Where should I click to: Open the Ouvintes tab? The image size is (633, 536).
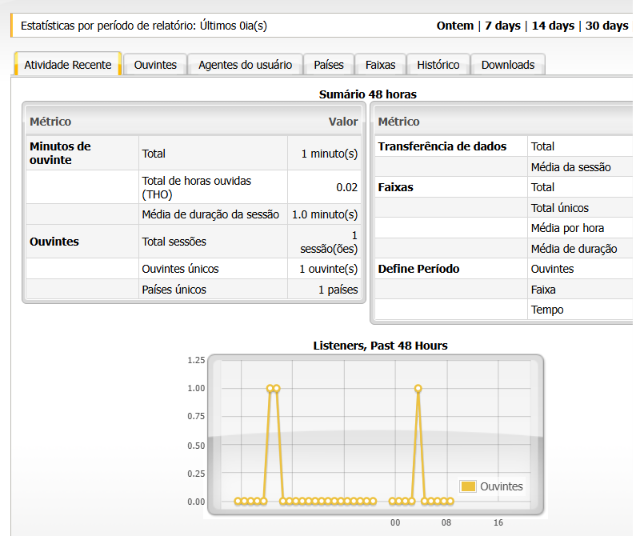click(x=155, y=65)
